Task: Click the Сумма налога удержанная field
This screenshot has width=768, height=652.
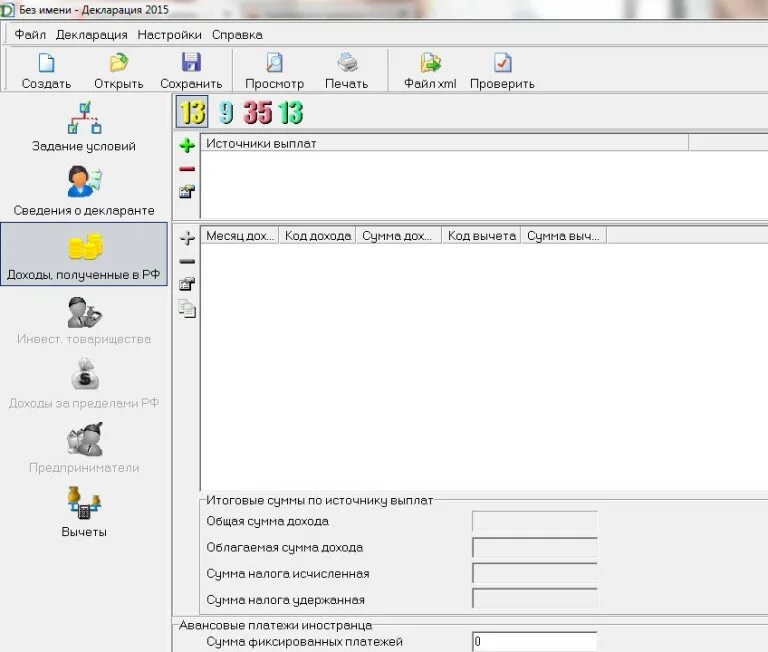Action: click(535, 600)
